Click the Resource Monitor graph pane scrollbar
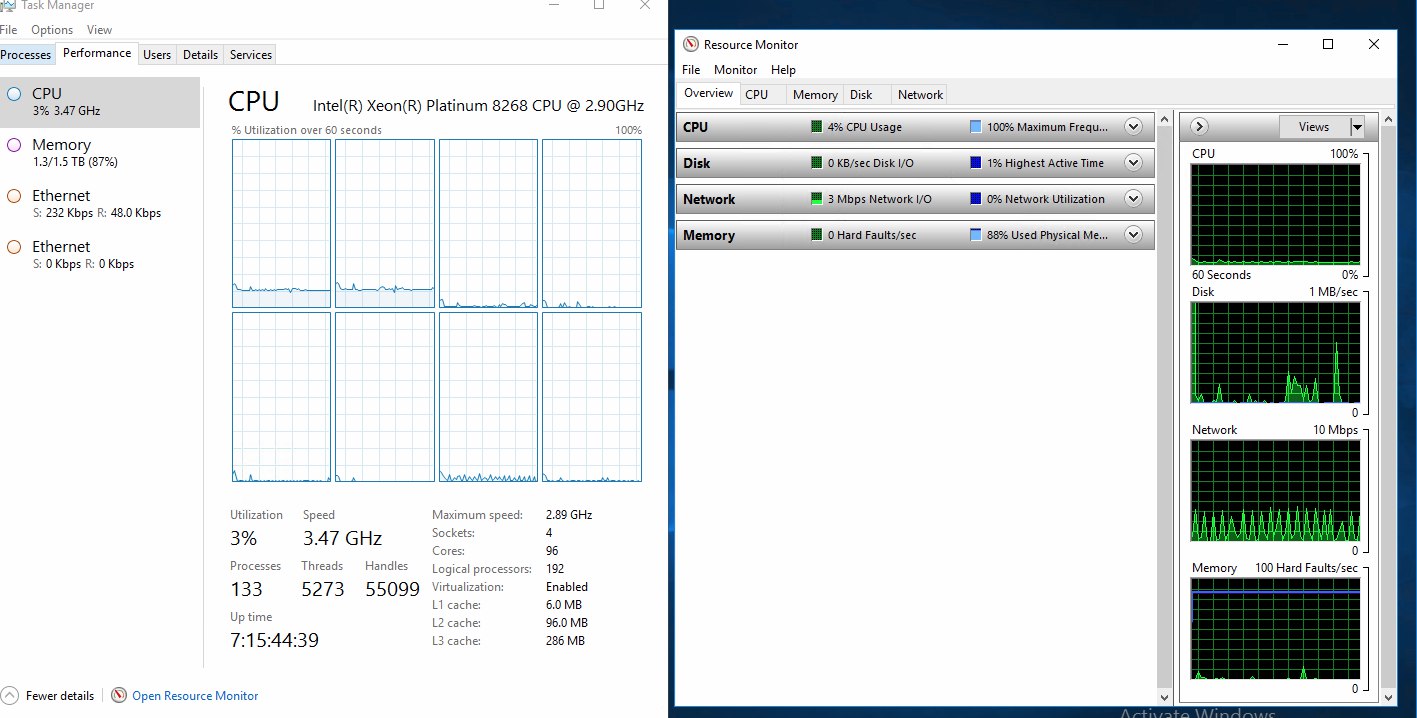 1388,410
